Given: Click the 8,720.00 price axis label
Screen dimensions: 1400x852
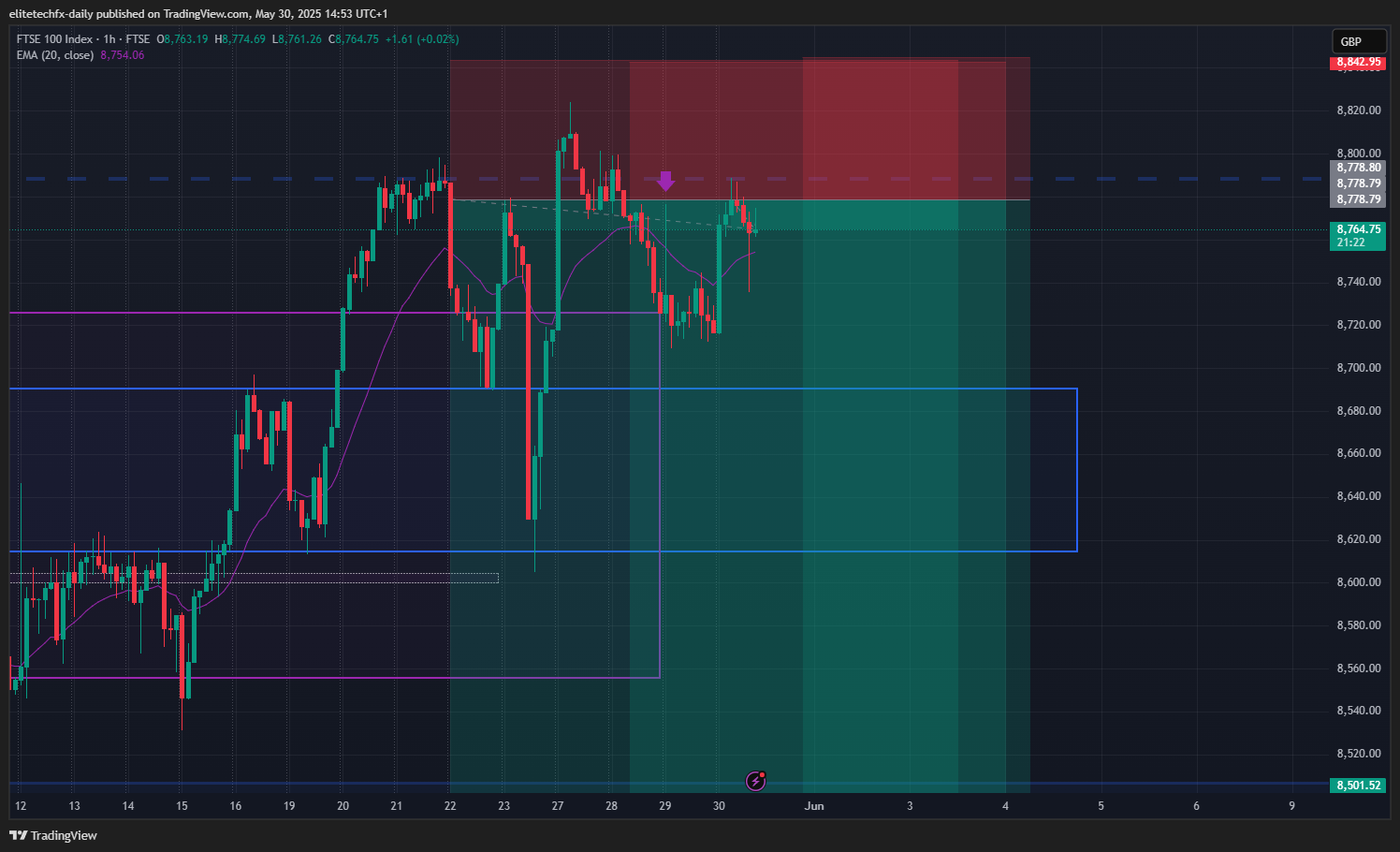Looking at the screenshot, I should click(x=1358, y=325).
